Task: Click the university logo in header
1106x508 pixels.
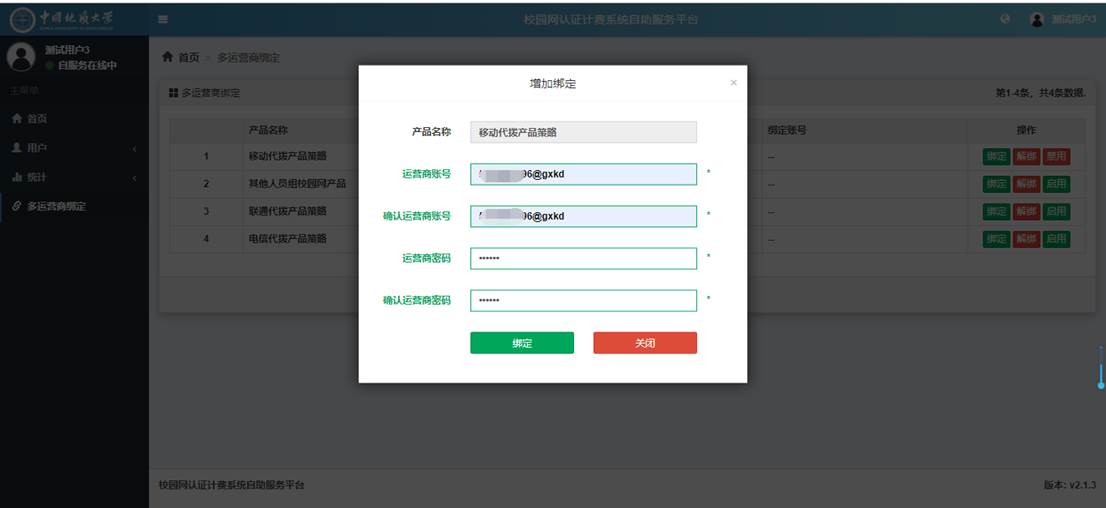Action: (x=62, y=20)
